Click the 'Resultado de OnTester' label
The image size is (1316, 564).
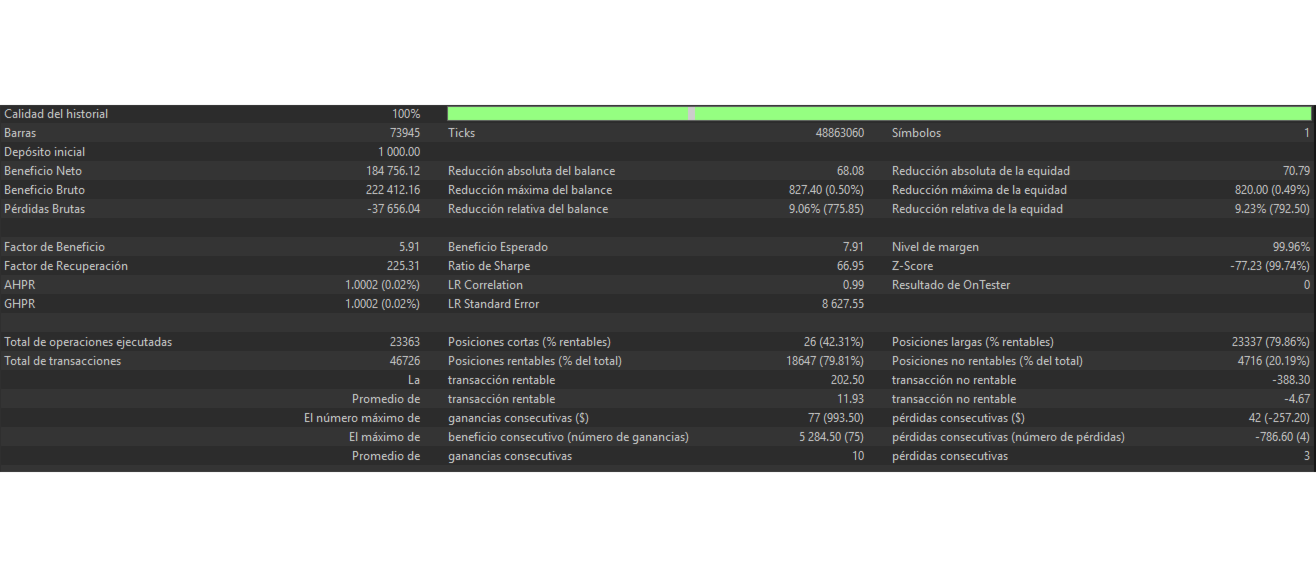click(951, 285)
